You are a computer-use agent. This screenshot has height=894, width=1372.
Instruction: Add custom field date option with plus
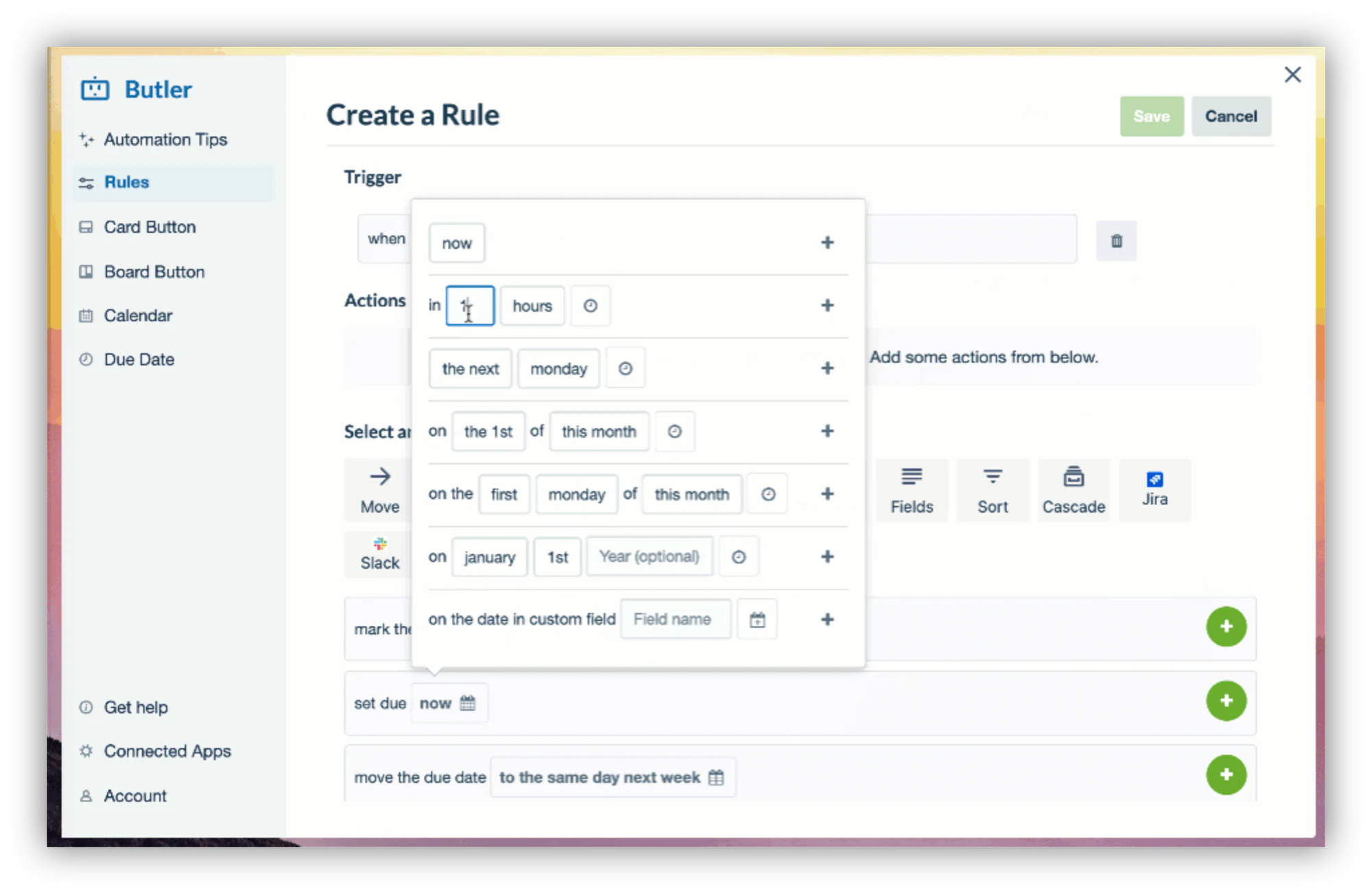827,620
